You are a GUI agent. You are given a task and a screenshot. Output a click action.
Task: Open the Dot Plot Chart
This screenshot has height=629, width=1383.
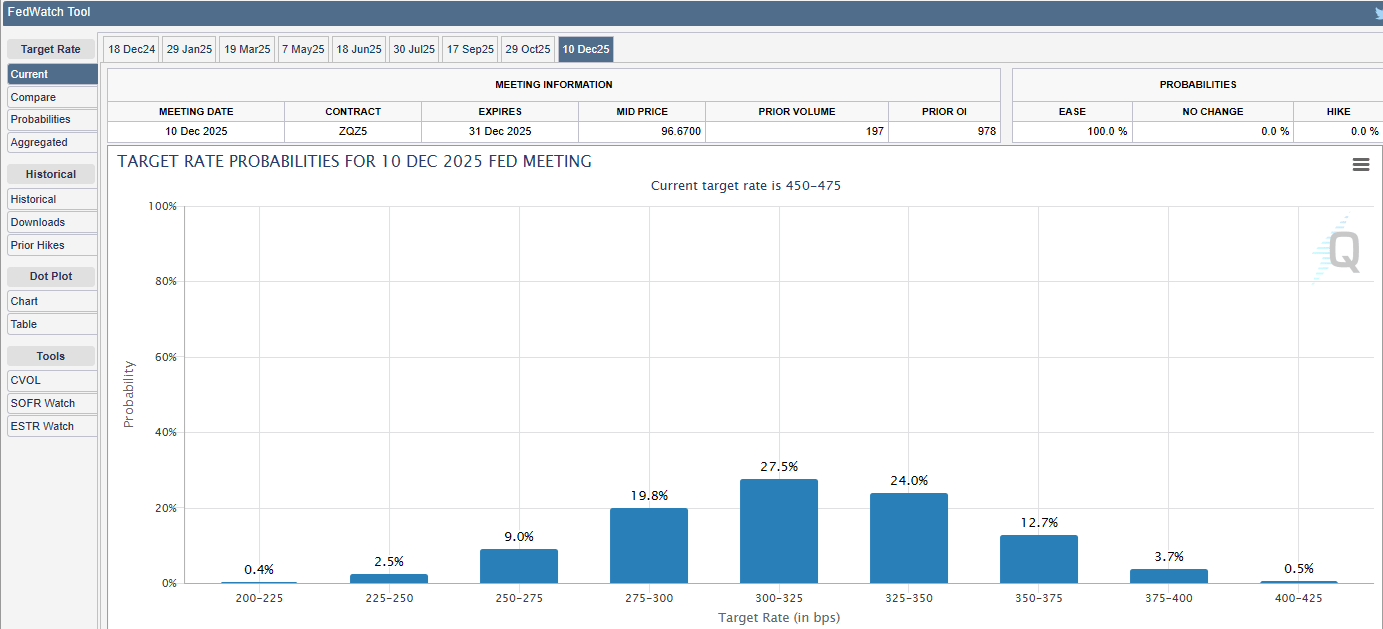pos(52,301)
